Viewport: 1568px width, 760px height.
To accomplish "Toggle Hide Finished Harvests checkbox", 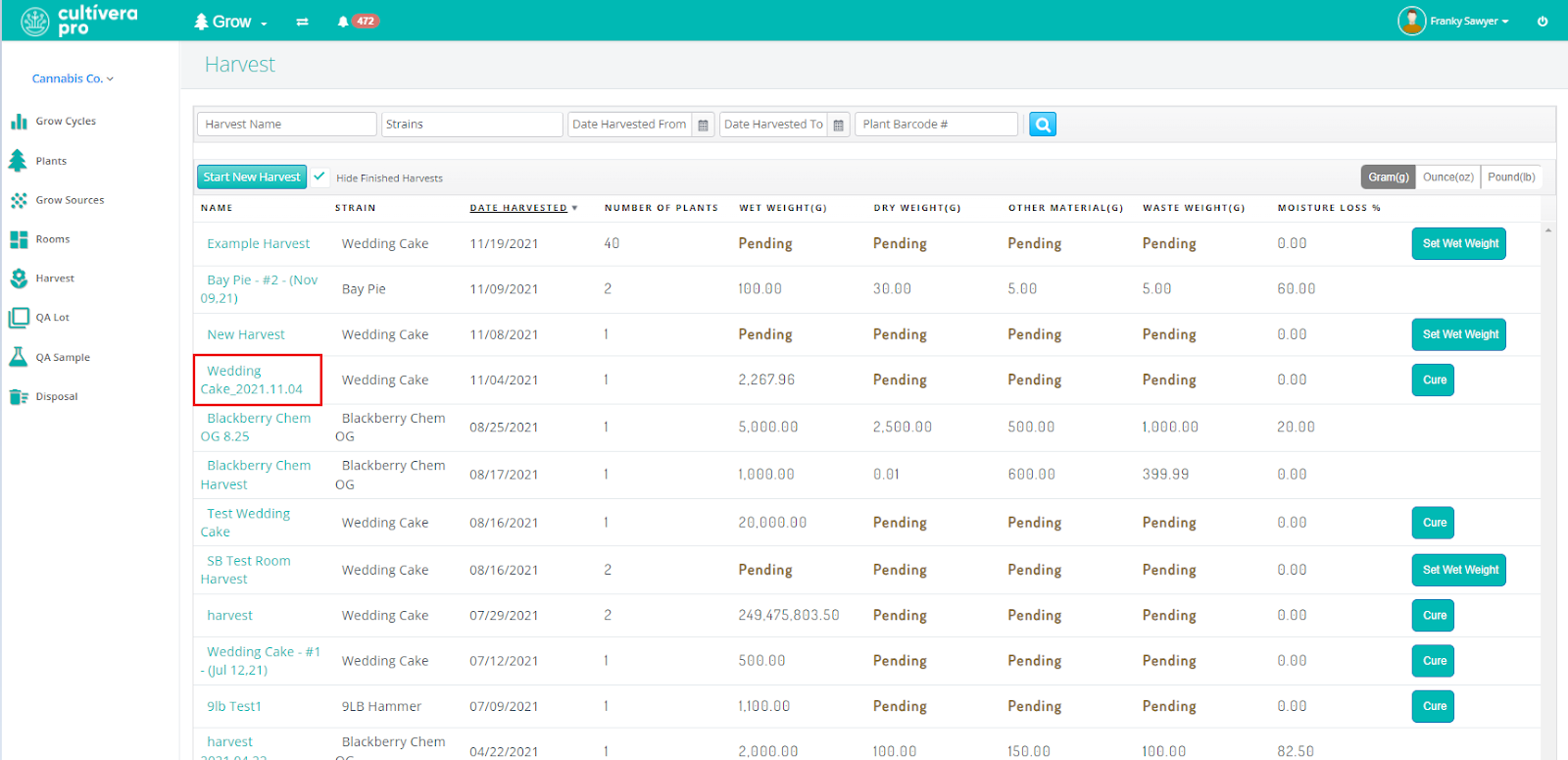I will click(319, 177).
